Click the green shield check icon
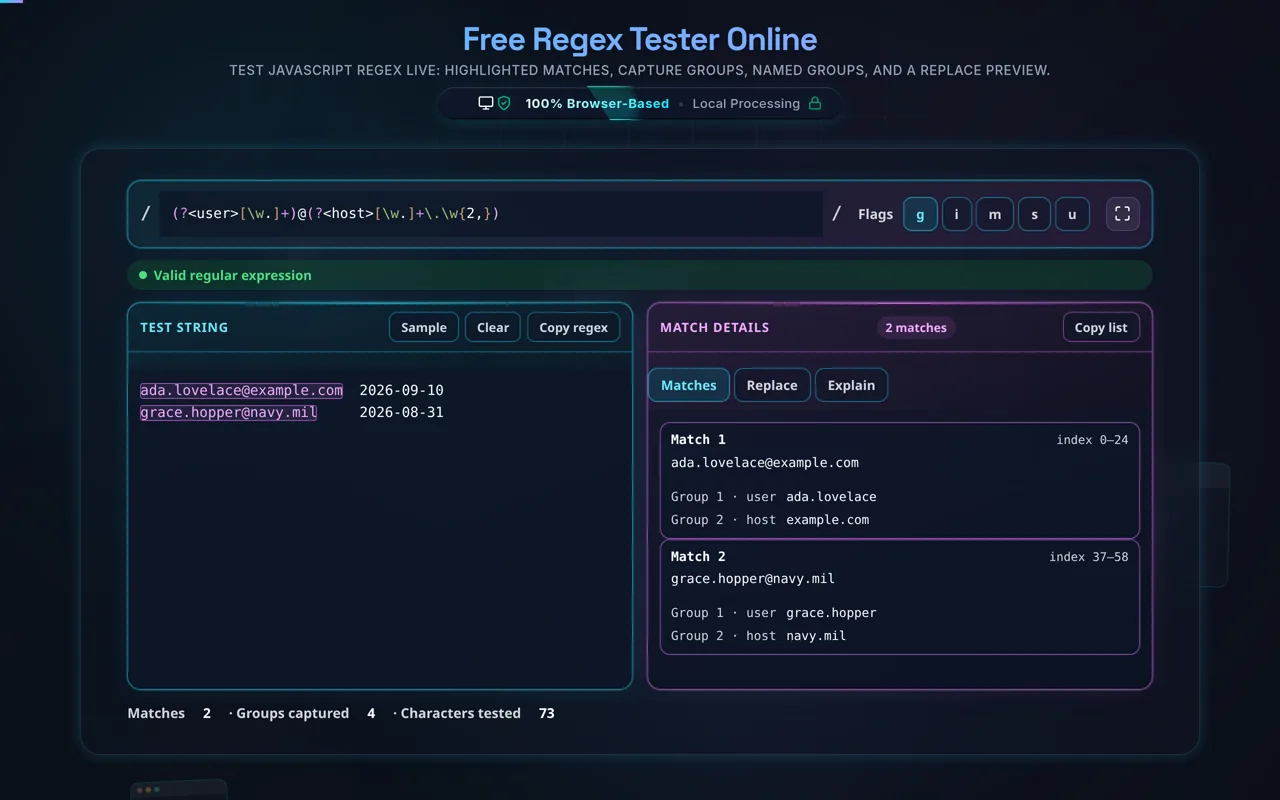This screenshot has height=800, width=1280. (x=504, y=103)
